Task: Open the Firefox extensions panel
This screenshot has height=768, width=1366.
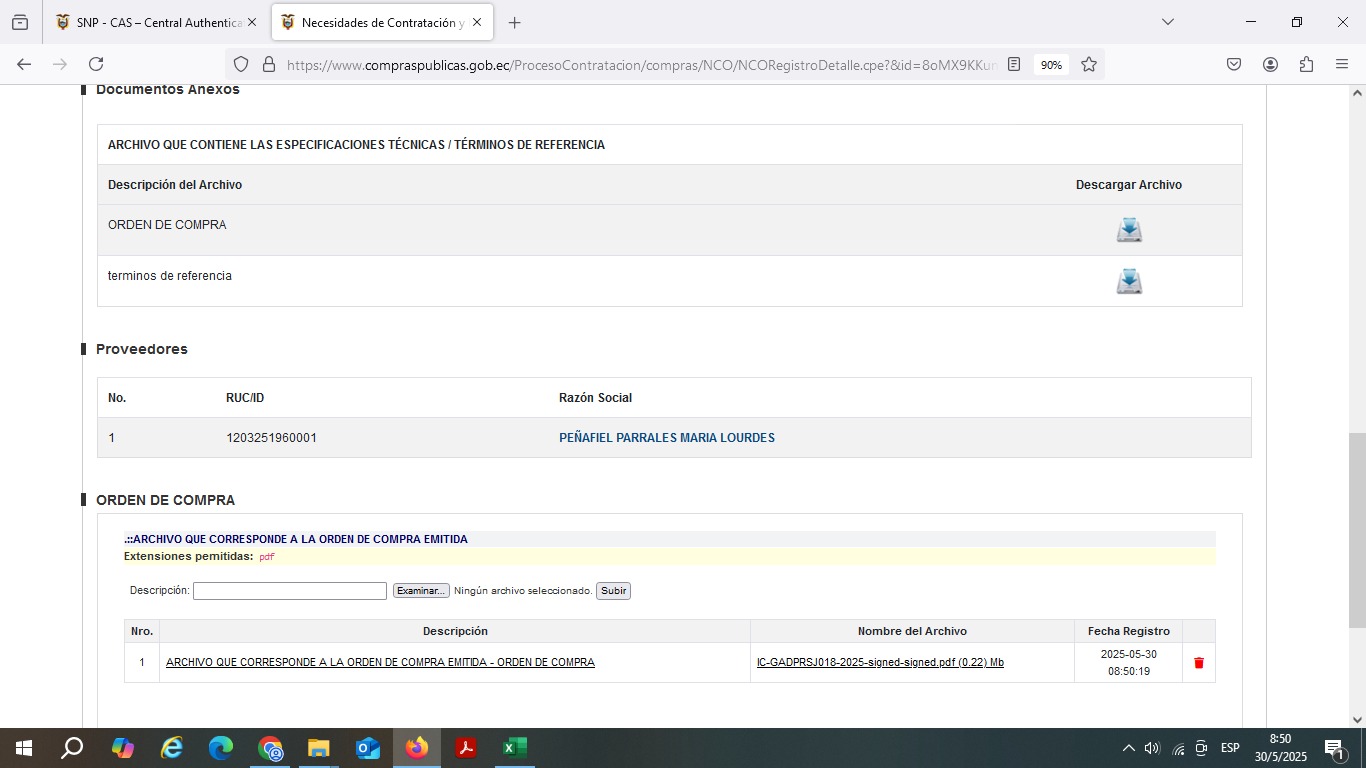Action: point(1306,64)
